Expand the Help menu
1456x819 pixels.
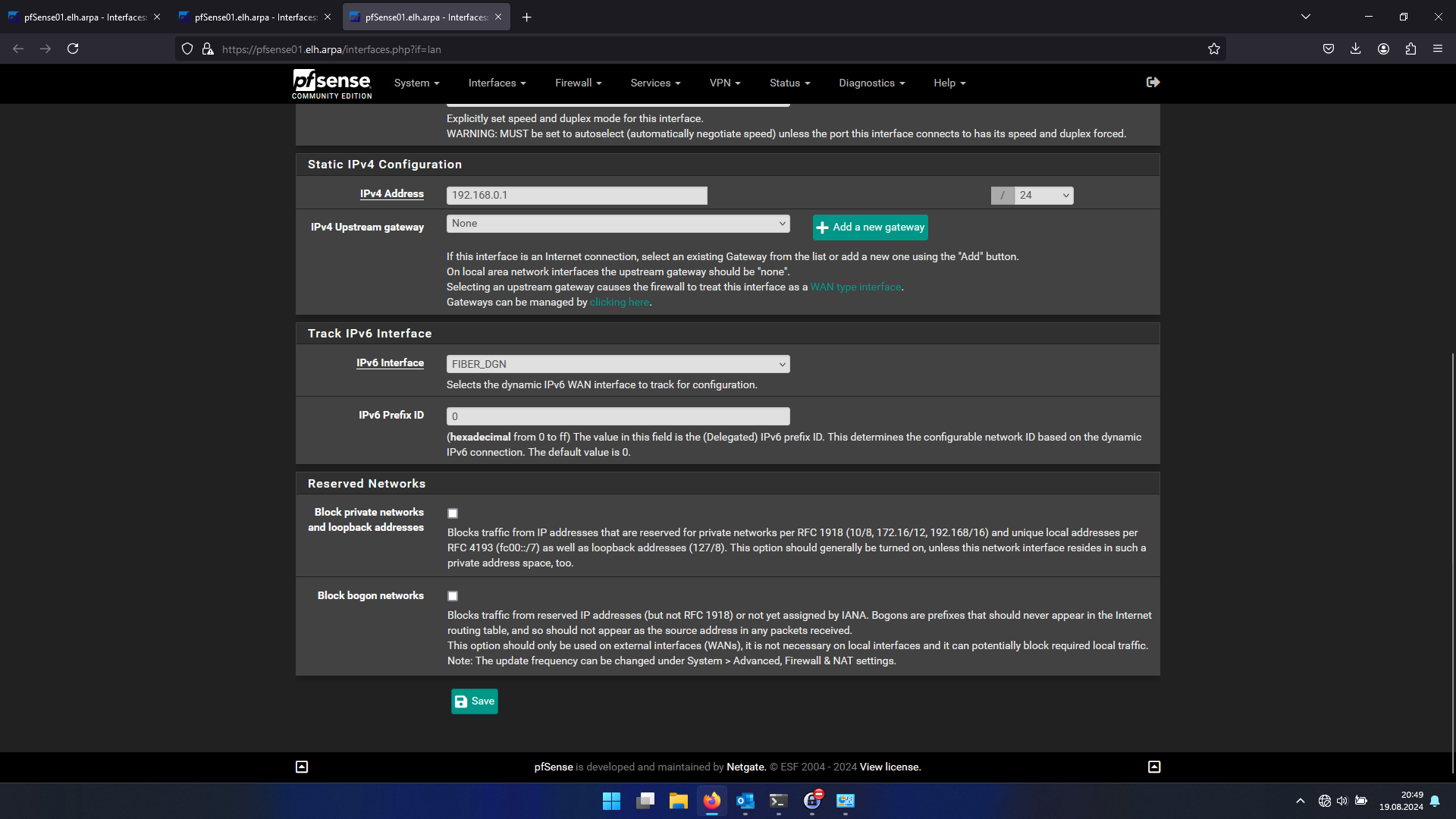(949, 83)
